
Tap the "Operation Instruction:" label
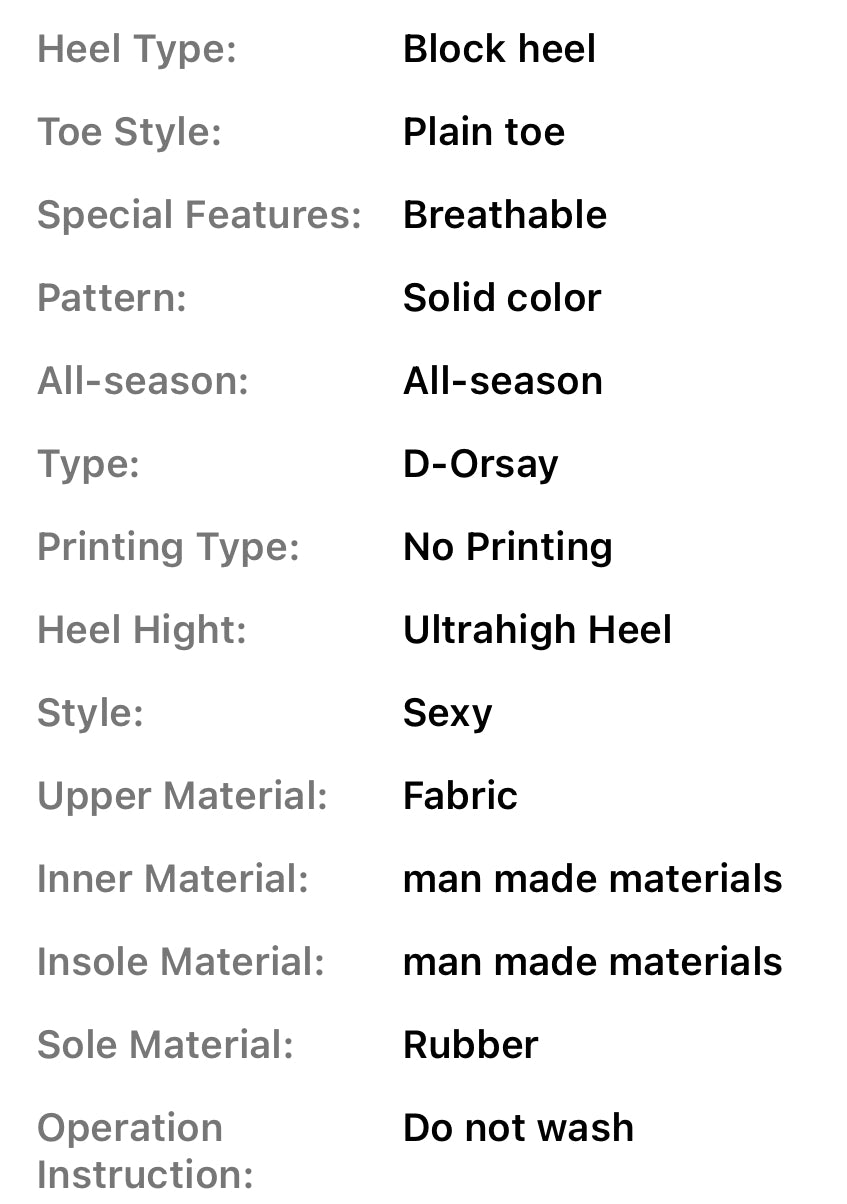(x=145, y=1150)
